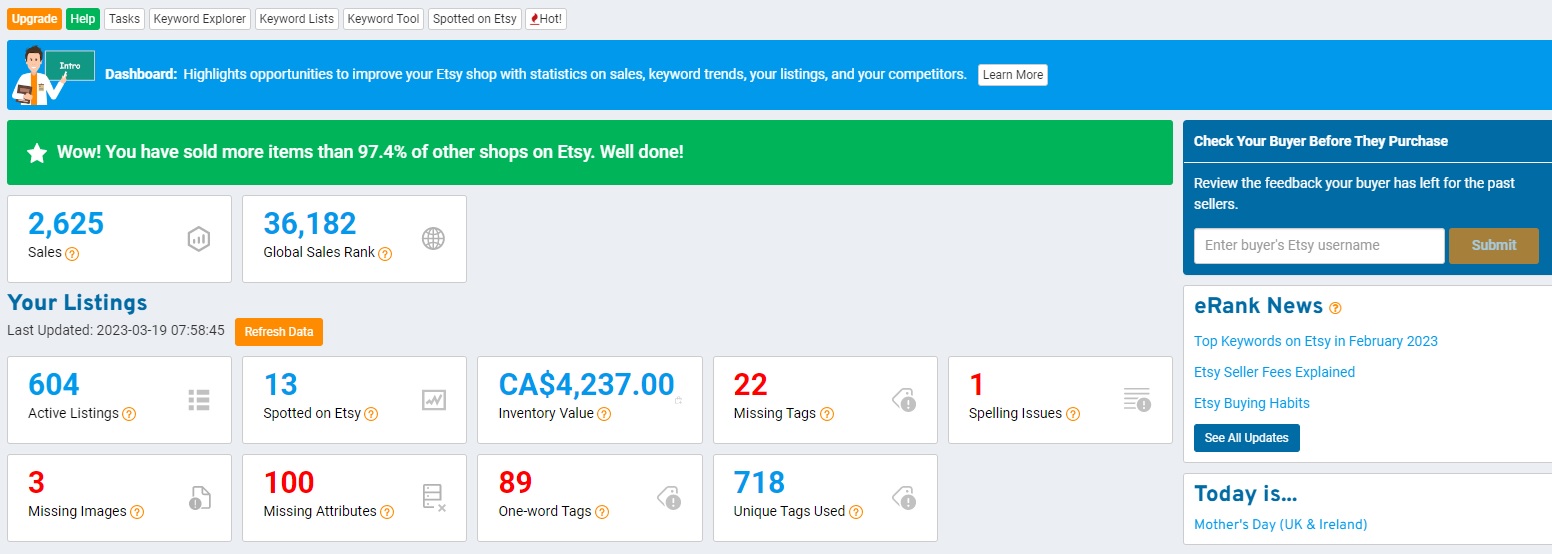Screen dimensions: 1552x554
Task: Click the Last Updated timestamp text
Action: tap(116, 330)
